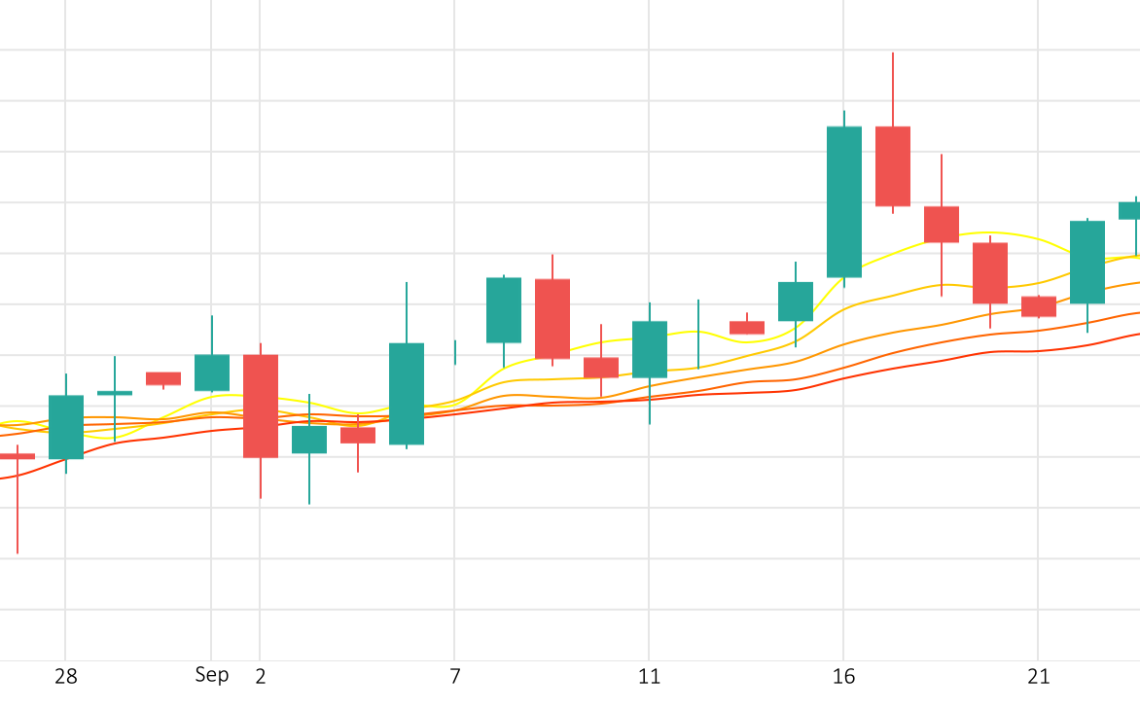The width and height of the screenshot is (1140, 710).
Task: Click the "Sep" month label on the axis
Action: tap(212, 675)
